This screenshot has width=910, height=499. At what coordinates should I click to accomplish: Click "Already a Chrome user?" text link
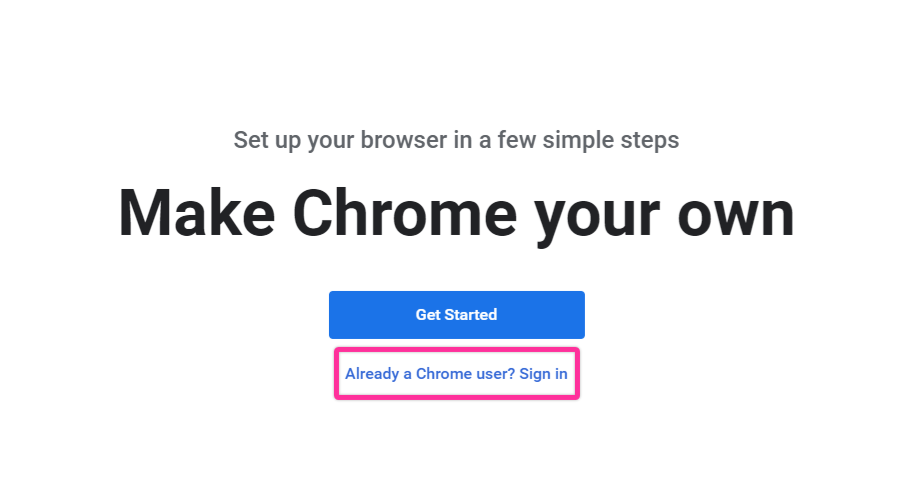(x=429, y=374)
